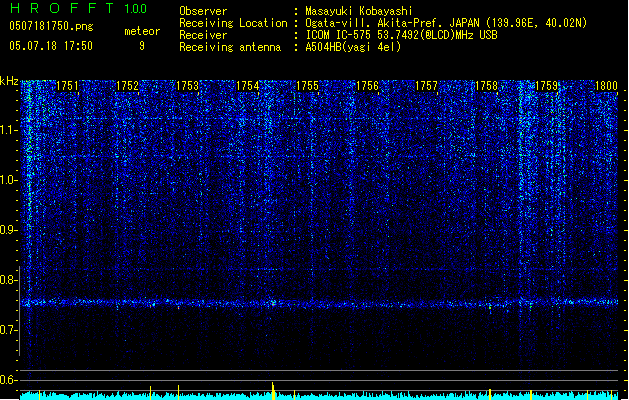Click the 1752 time marker
The image size is (629, 400).
tap(127, 86)
